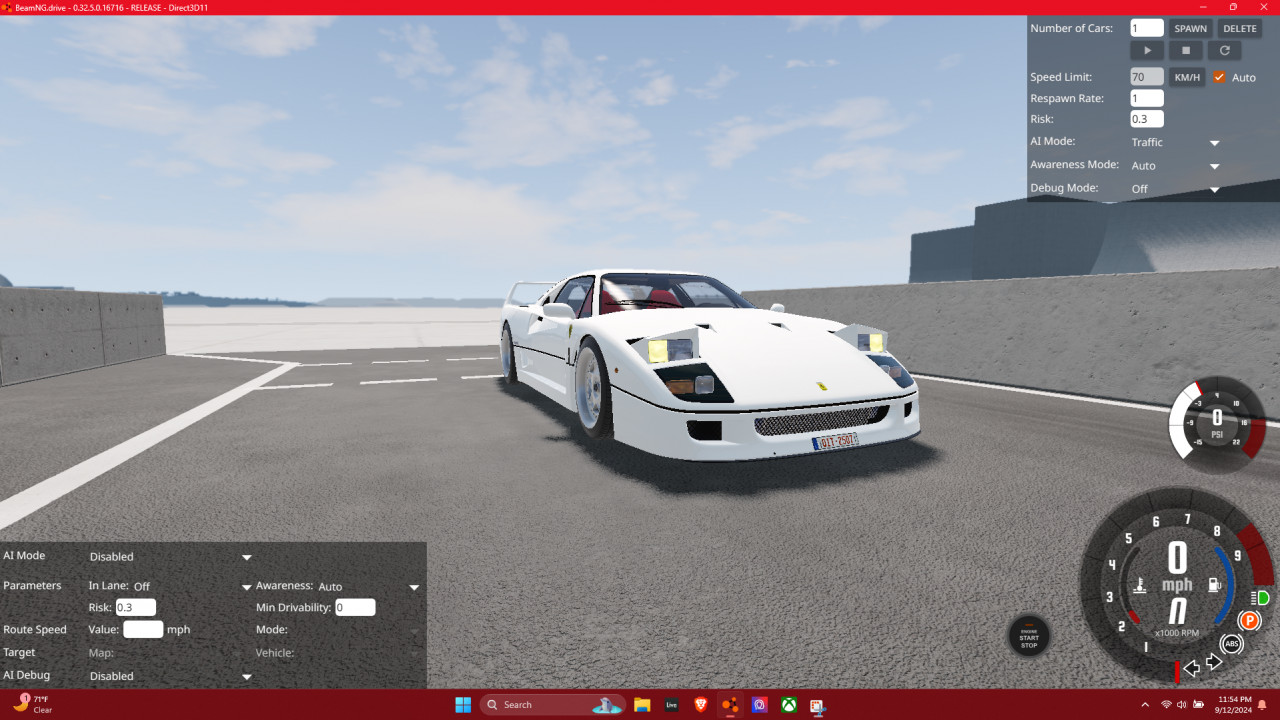Click the DELETE button
The image size is (1280, 720).
1240,28
